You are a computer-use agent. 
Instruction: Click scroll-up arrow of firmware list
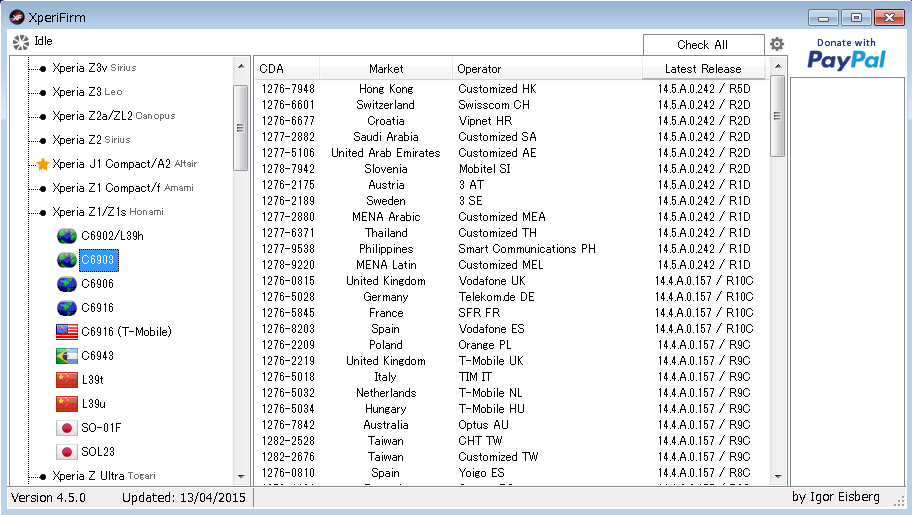(778, 66)
